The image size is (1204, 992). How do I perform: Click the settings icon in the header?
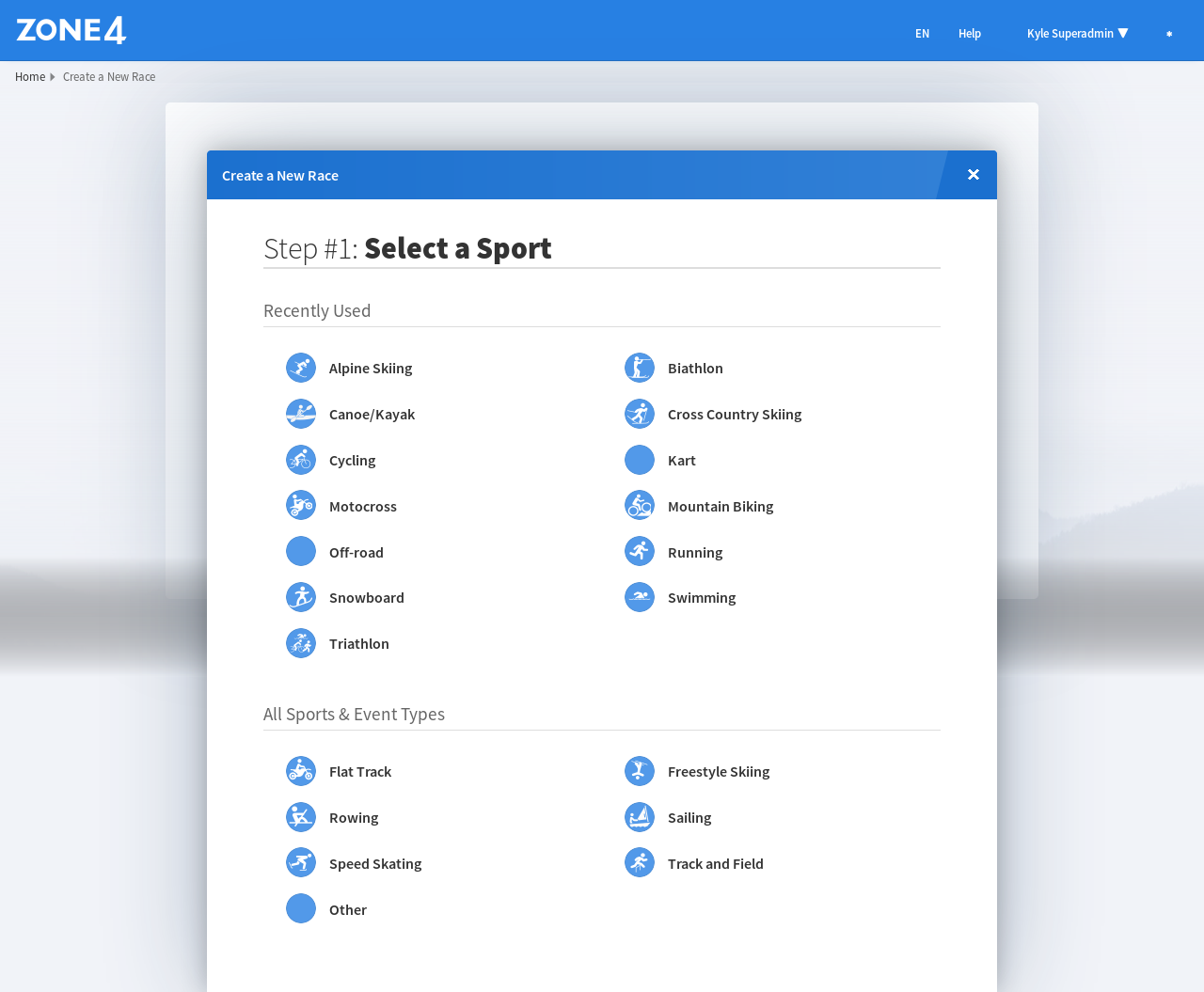point(1169,34)
